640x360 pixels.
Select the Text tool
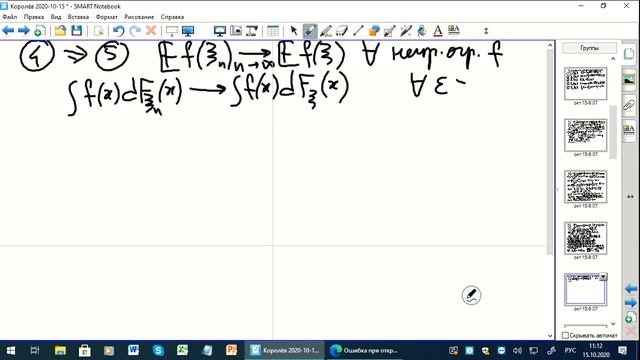438,31
